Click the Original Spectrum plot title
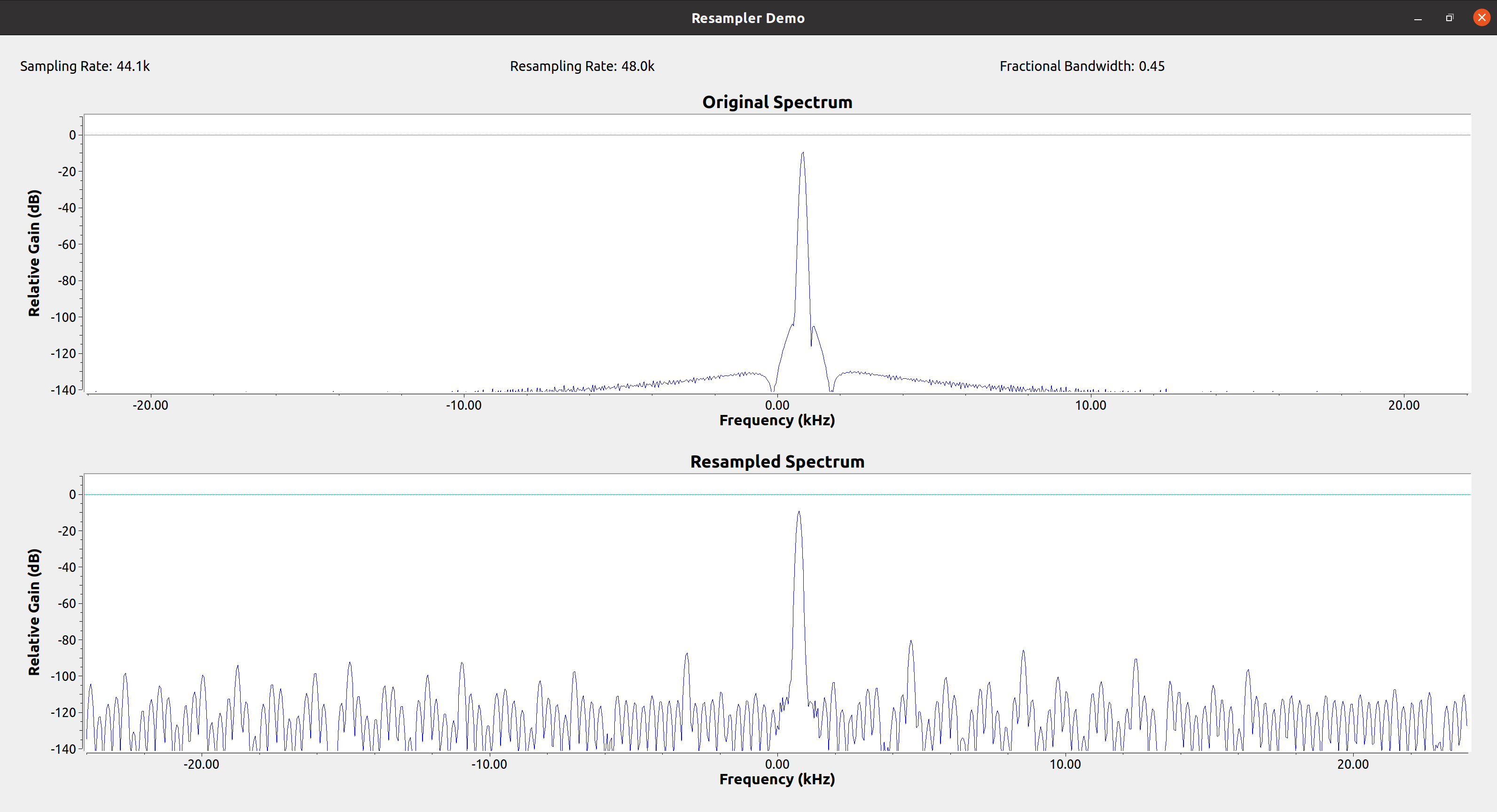The width and height of the screenshot is (1497, 812). (777, 102)
